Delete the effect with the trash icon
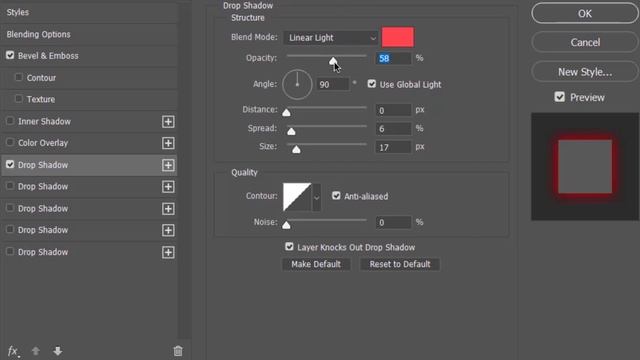 pyautogui.click(x=178, y=351)
